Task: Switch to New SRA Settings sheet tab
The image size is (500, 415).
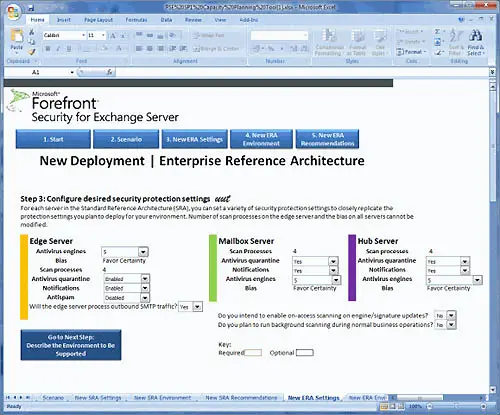Action: tap(98, 398)
